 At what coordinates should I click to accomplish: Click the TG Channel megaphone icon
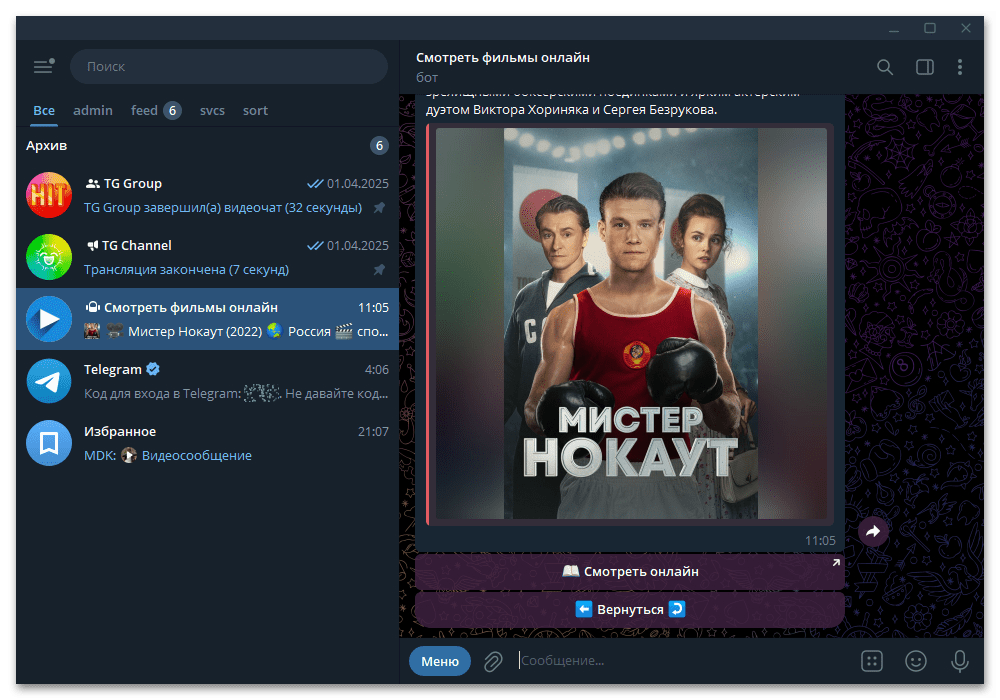tap(92, 245)
